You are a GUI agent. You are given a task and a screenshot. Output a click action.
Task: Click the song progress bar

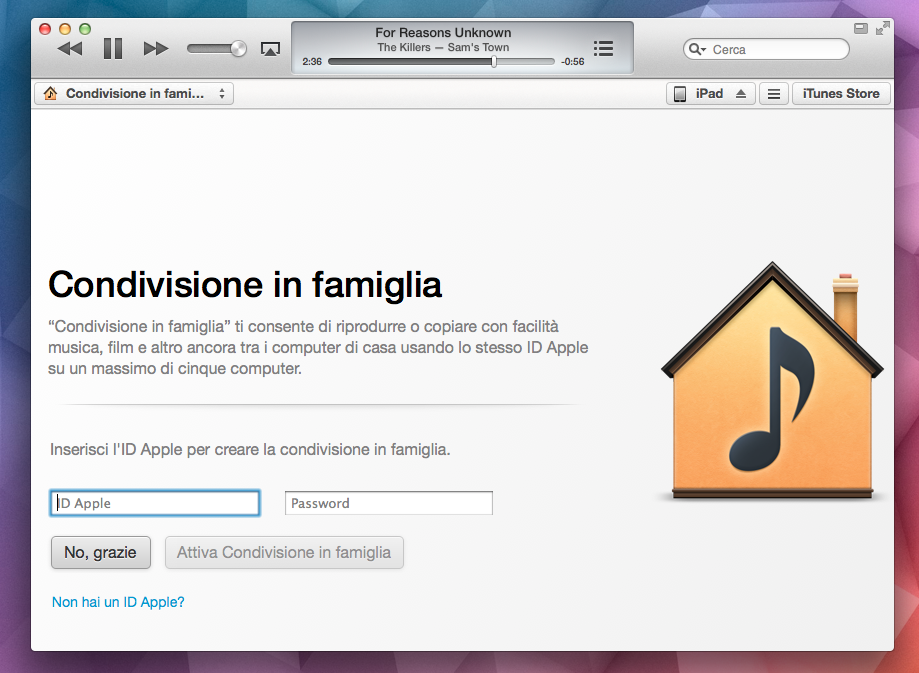(x=441, y=62)
